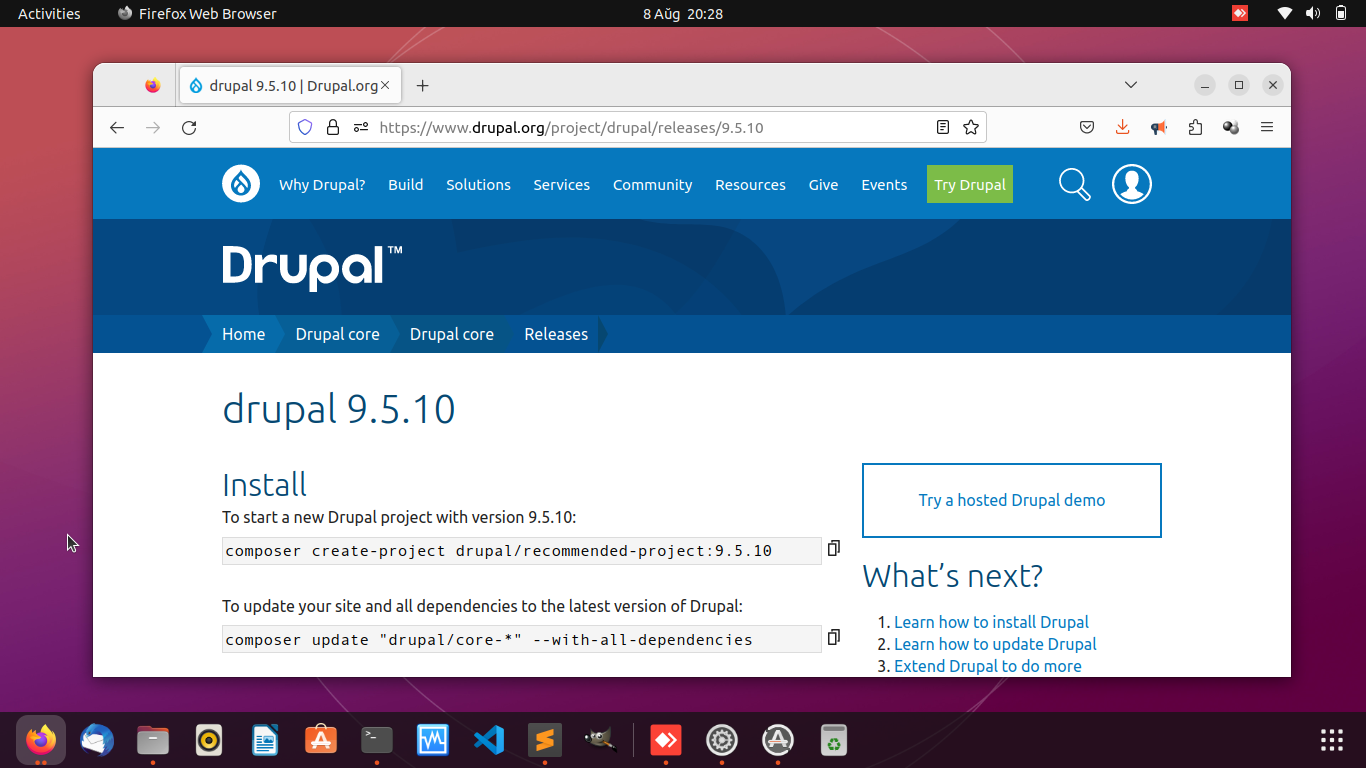Click the first Drupal core breadcrumb
This screenshot has width=1366, height=768.
click(x=337, y=334)
